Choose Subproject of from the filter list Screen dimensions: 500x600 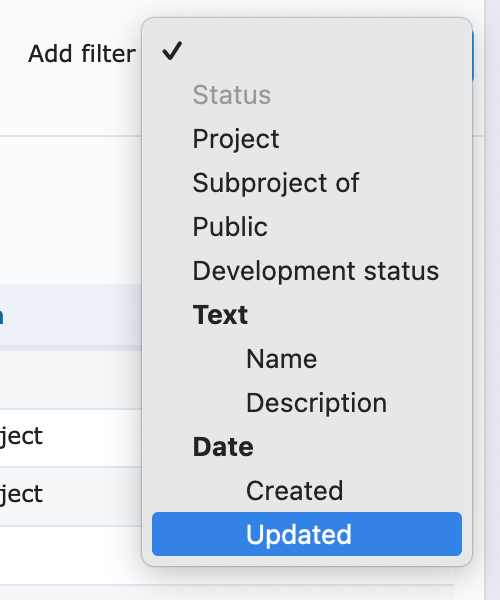click(275, 183)
